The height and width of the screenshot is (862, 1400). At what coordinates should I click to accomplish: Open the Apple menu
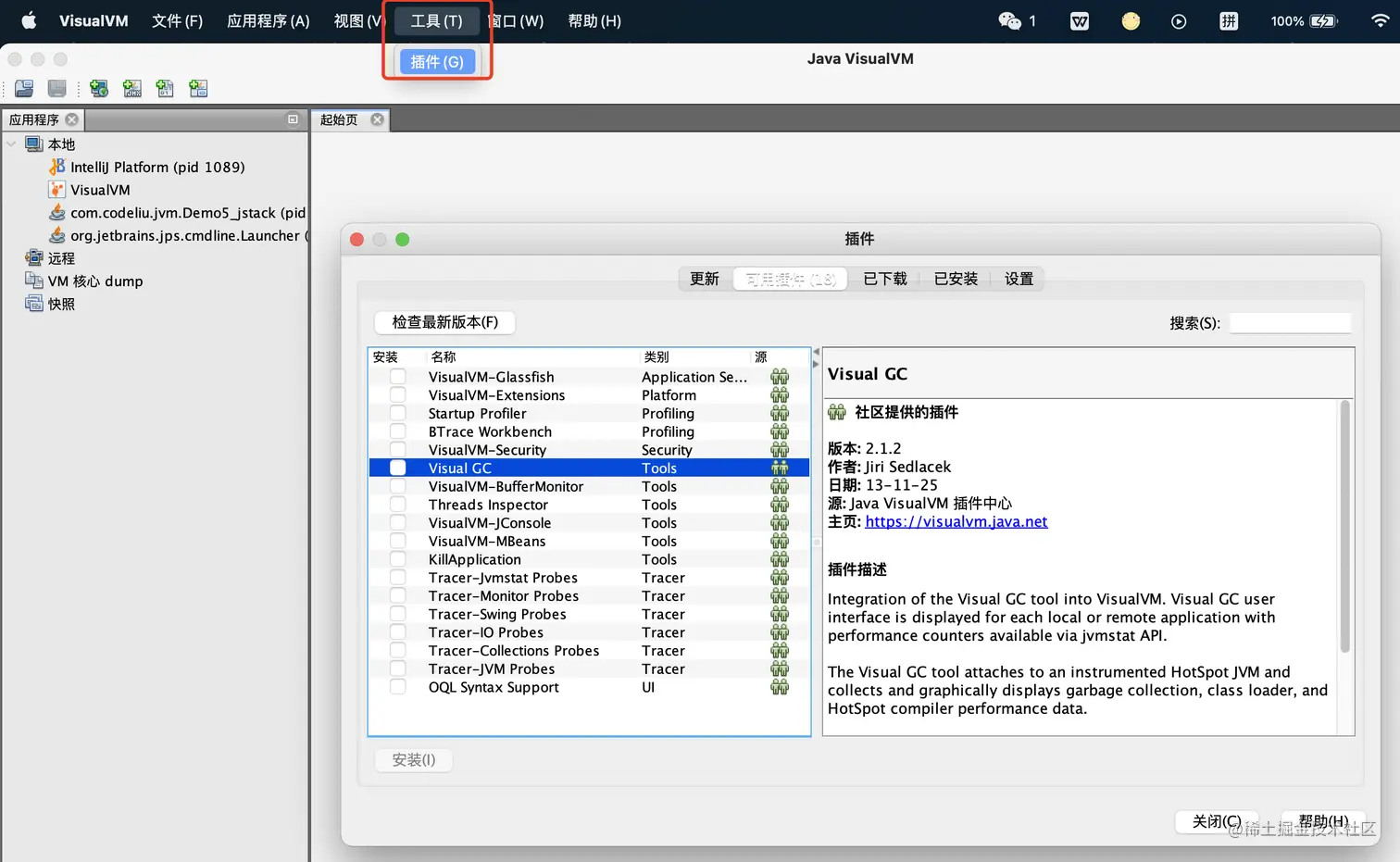pos(29,20)
